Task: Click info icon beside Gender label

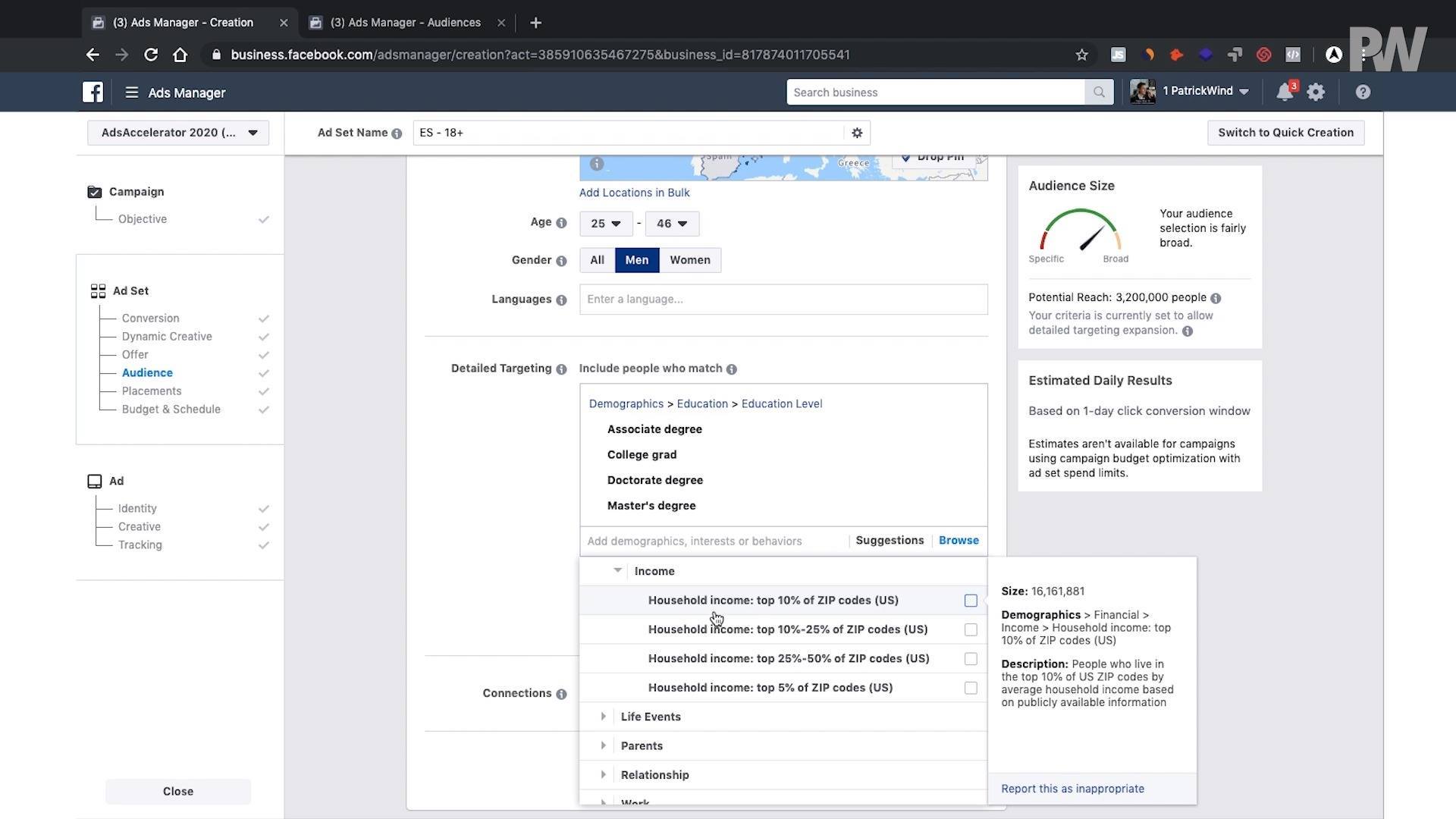Action: 561,261
